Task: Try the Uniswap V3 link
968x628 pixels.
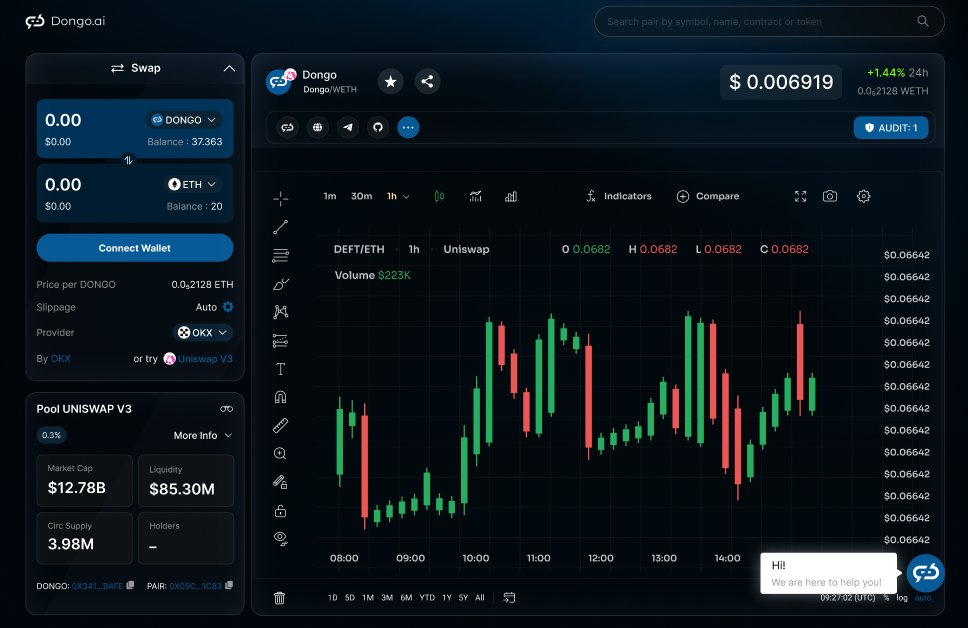Action: (x=205, y=359)
